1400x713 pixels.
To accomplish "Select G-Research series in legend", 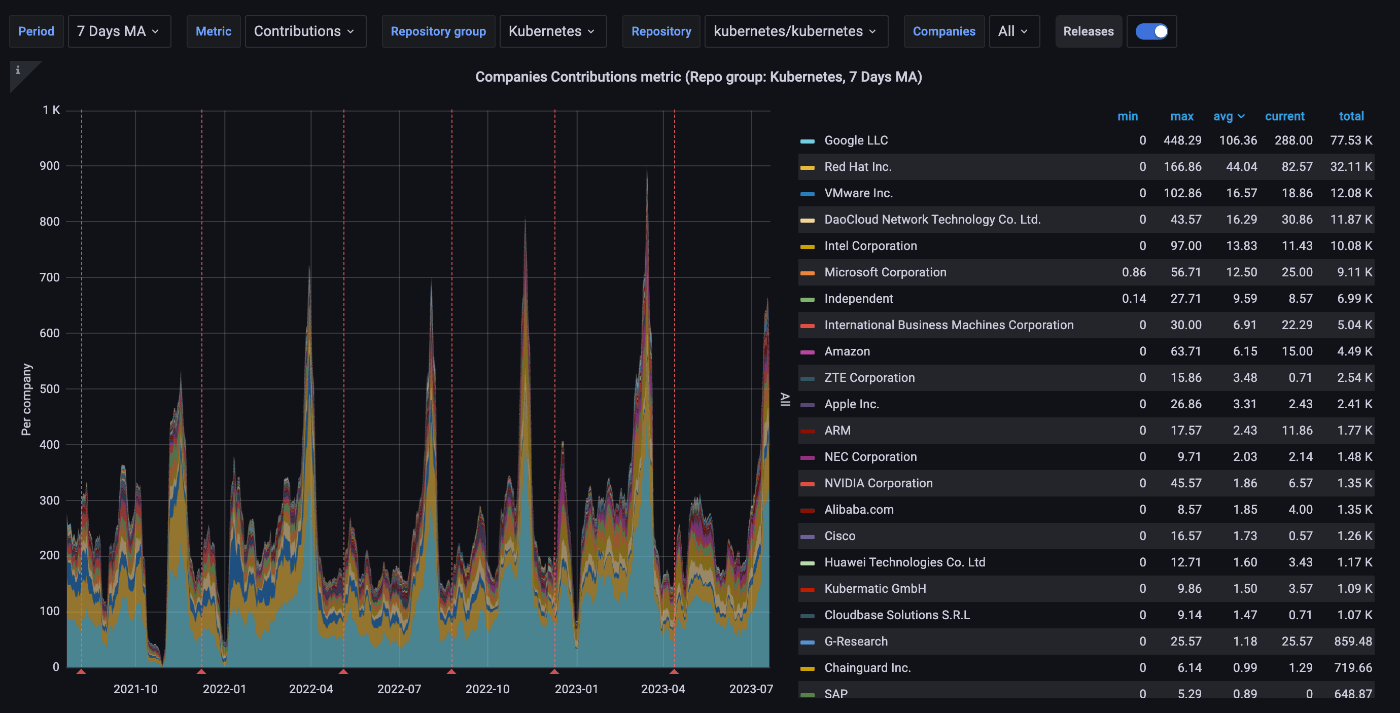I will [x=856, y=641].
